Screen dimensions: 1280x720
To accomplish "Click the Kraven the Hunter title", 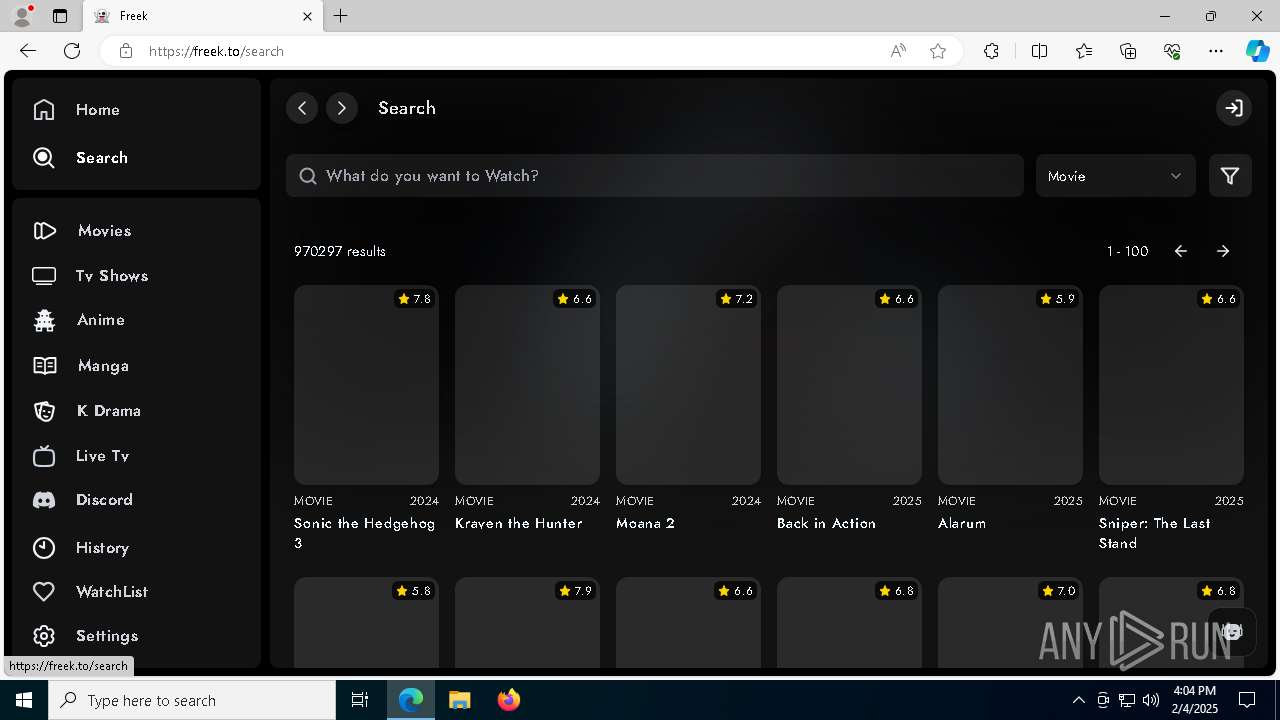I will [519, 523].
